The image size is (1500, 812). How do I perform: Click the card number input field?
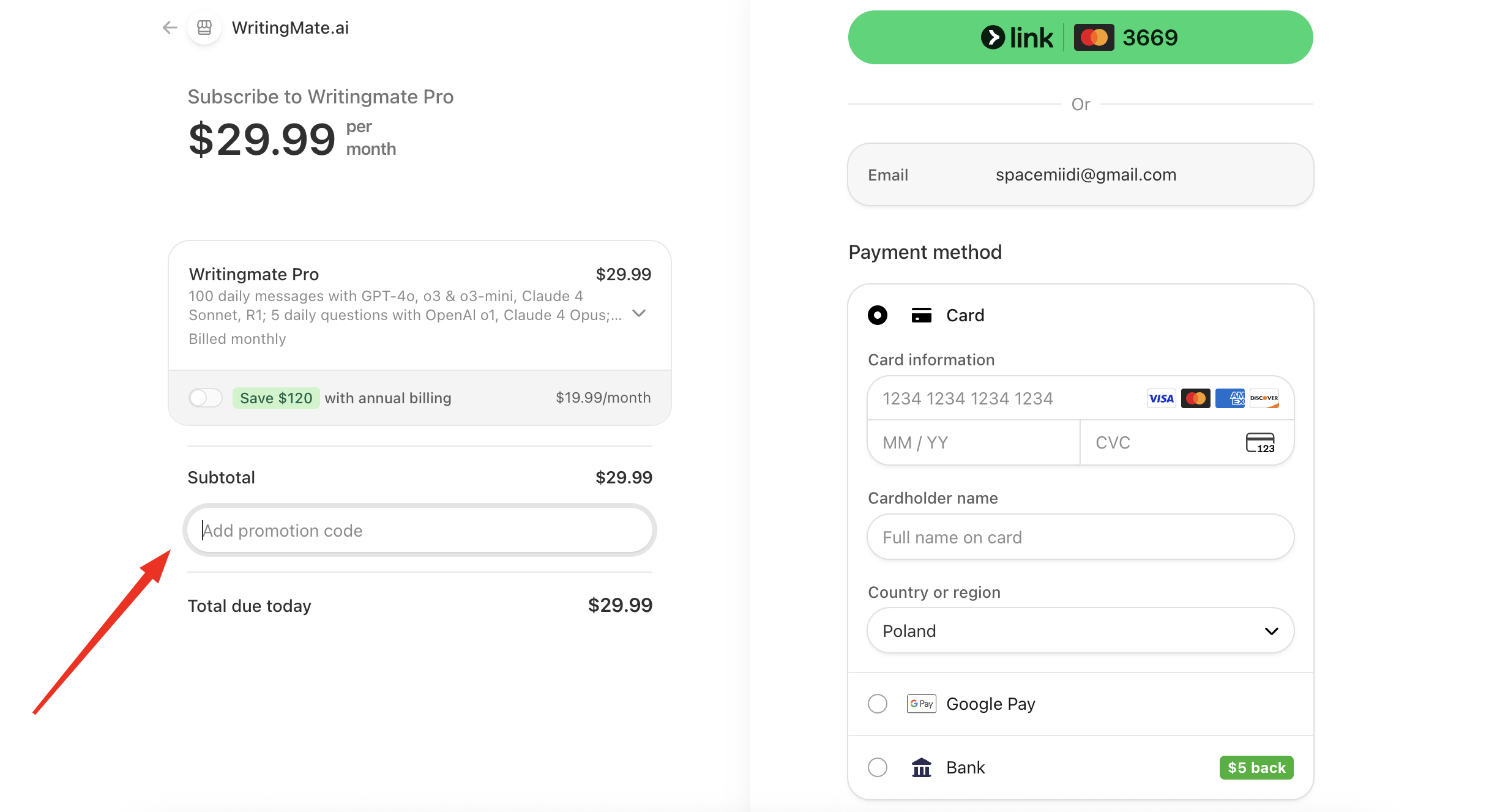point(1004,398)
